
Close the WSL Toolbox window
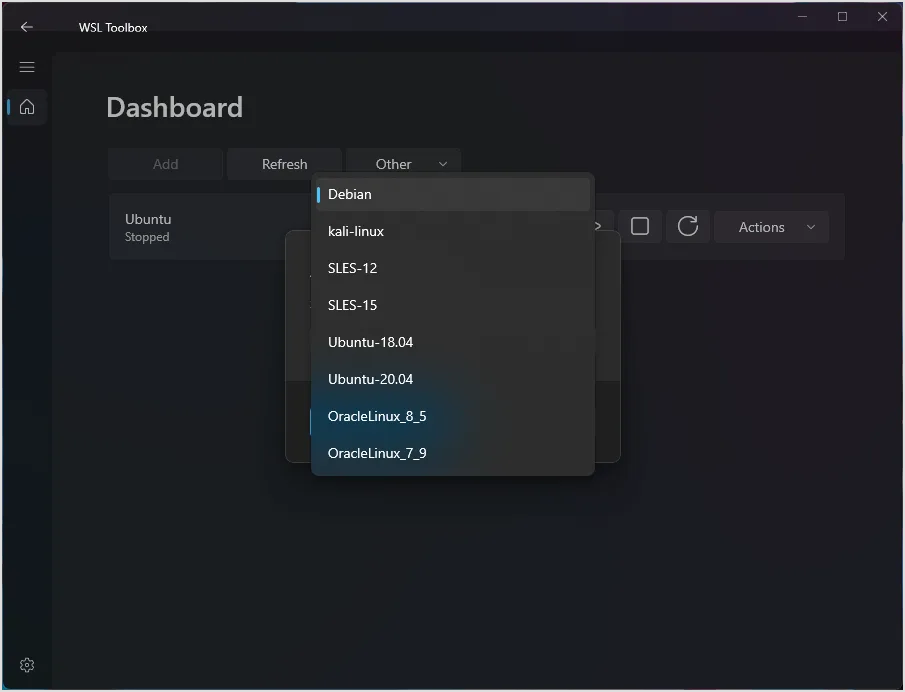882,17
